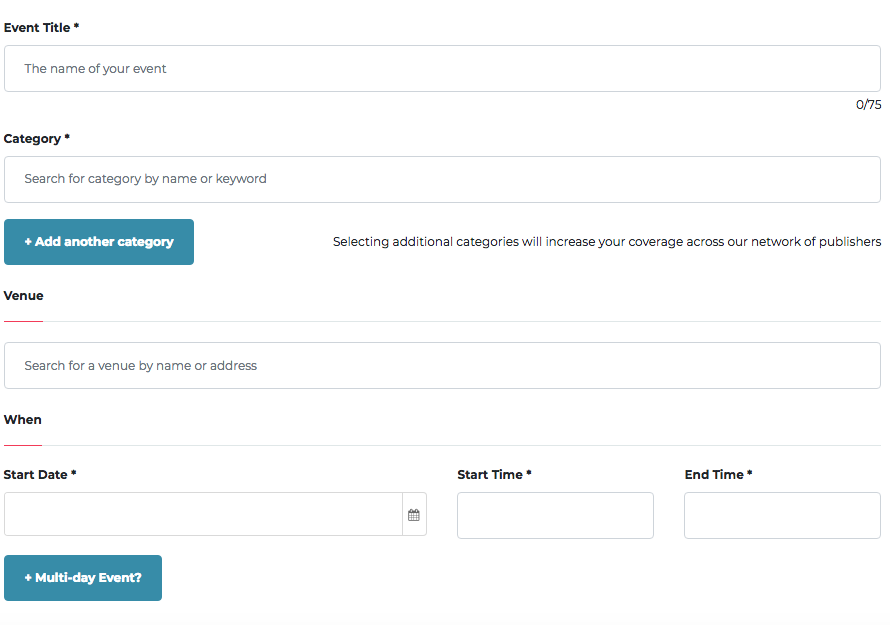The image size is (890, 625).
Task: Click the red underline beneath When
Action: pos(23,445)
